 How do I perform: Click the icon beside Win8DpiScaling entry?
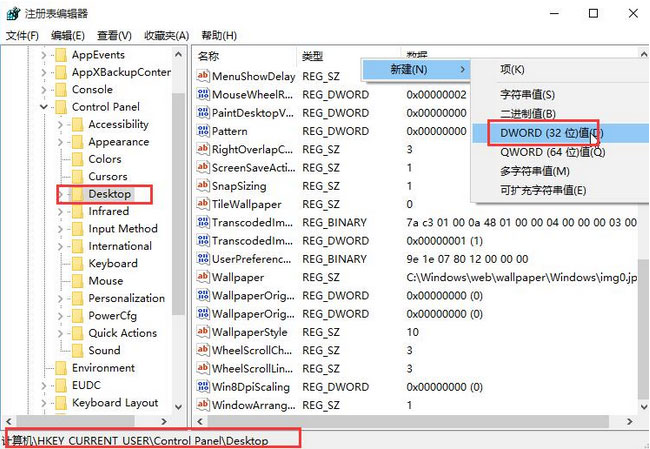203,387
